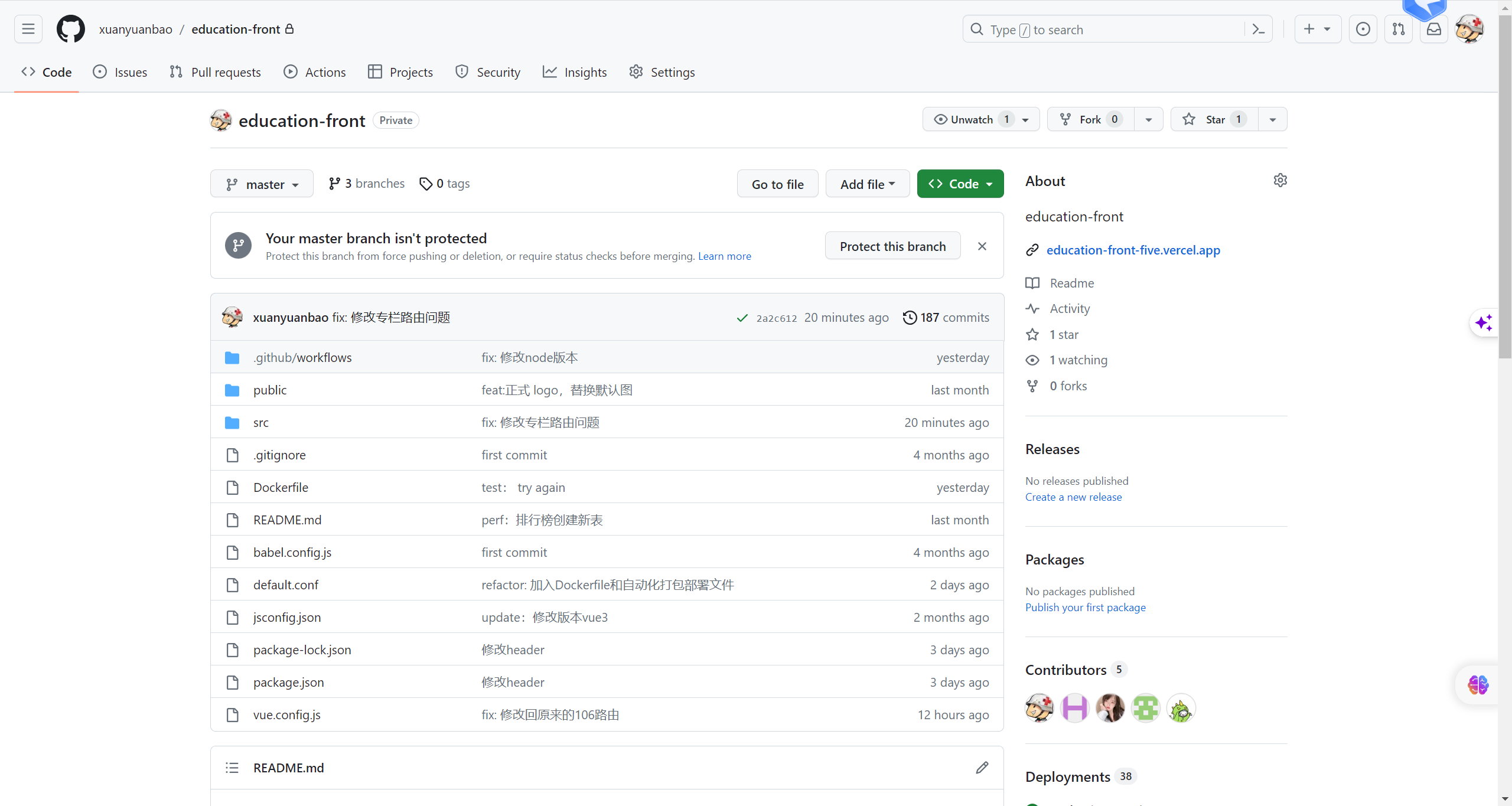1512x806 pixels.
Task: Open the command palette icon in search bar
Action: pyautogui.click(x=1257, y=28)
